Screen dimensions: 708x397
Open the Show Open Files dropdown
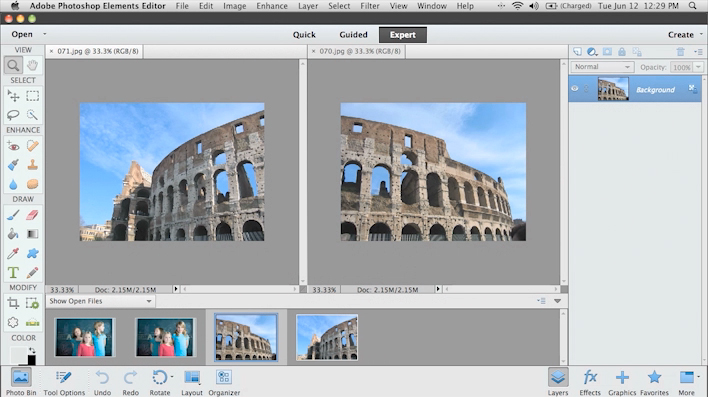(x=100, y=301)
